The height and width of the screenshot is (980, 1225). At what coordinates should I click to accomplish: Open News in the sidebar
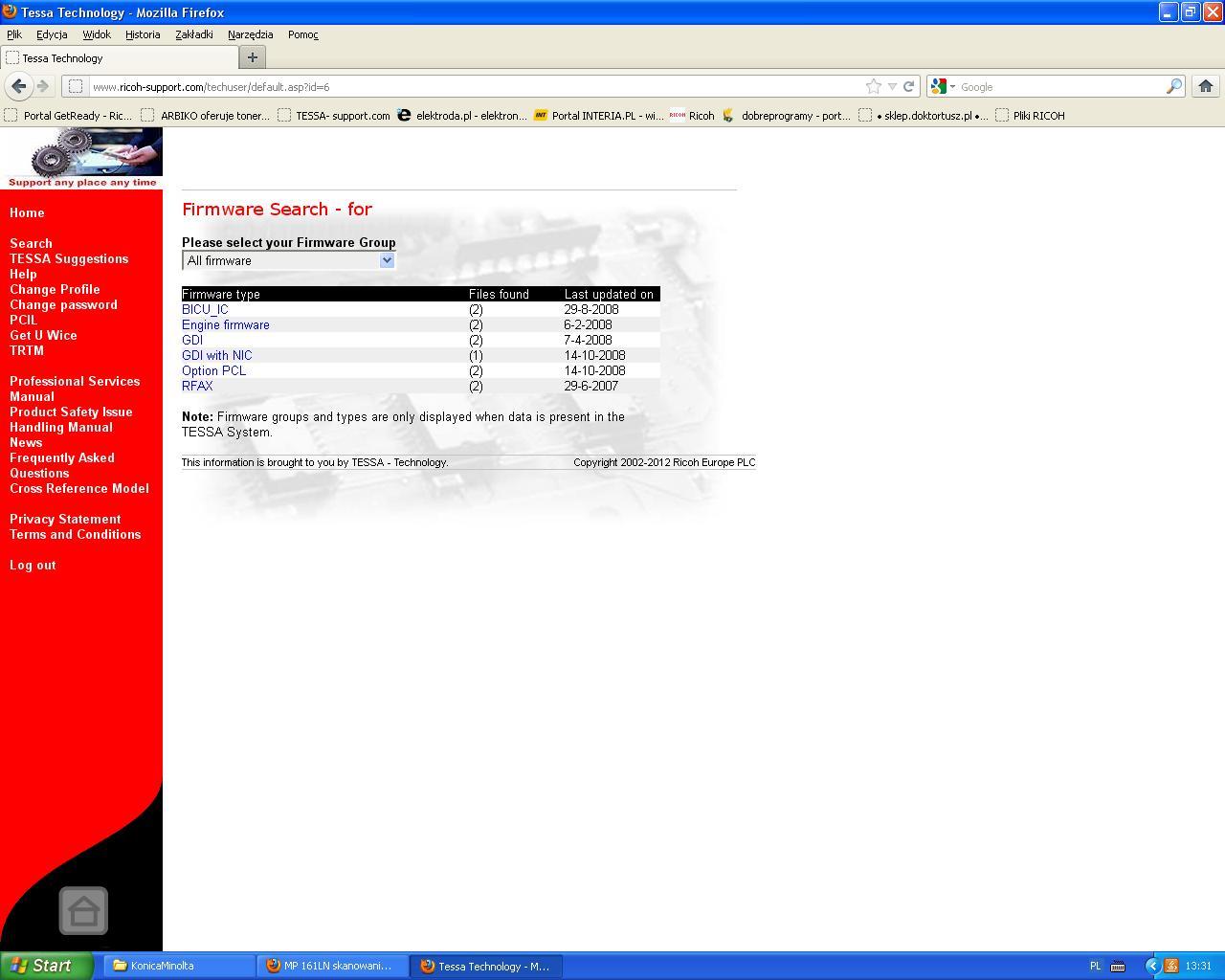[26, 442]
